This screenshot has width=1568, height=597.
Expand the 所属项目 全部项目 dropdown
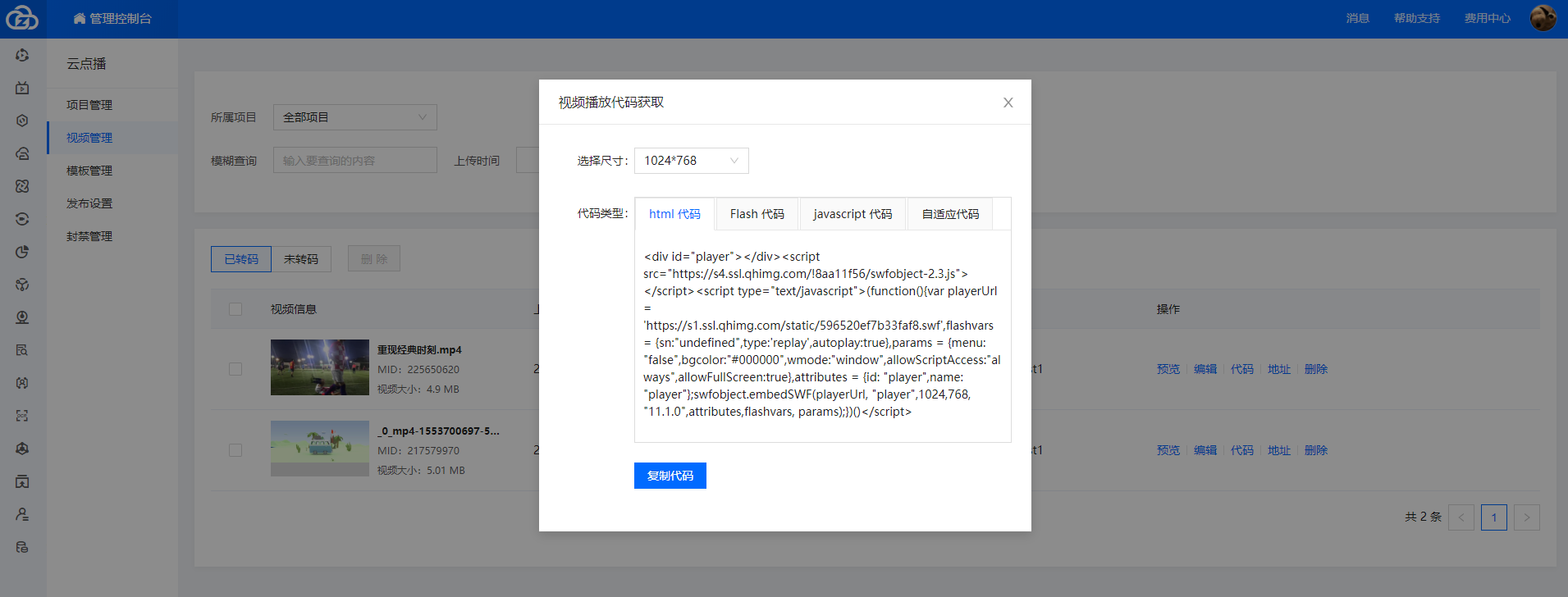pyautogui.click(x=354, y=117)
